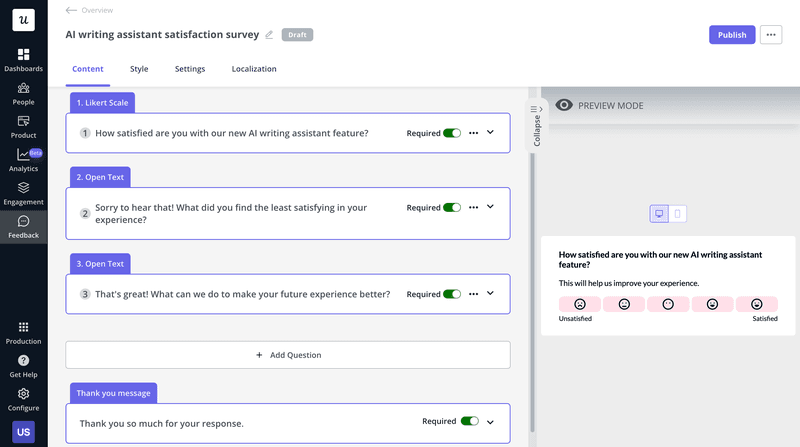Screen dimensions: 800x447
Task: Open more options for question 3
Action: pyautogui.click(x=473, y=294)
